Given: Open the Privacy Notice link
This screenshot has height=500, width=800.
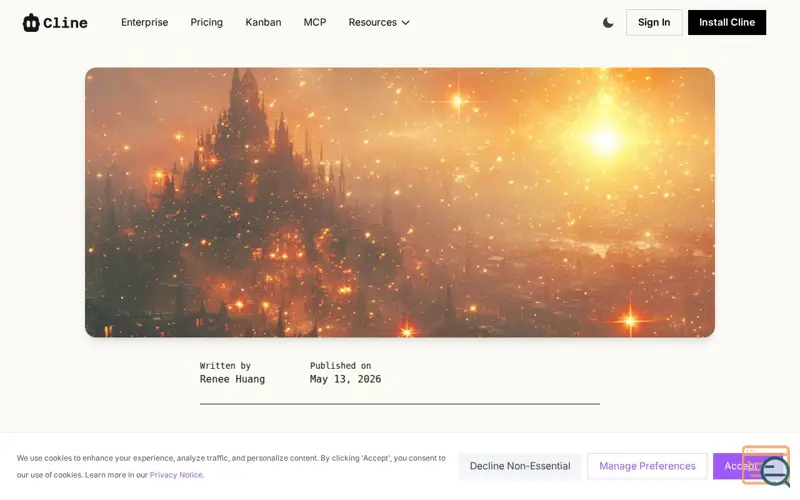Looking at the screenshot, I should point(176,475).
